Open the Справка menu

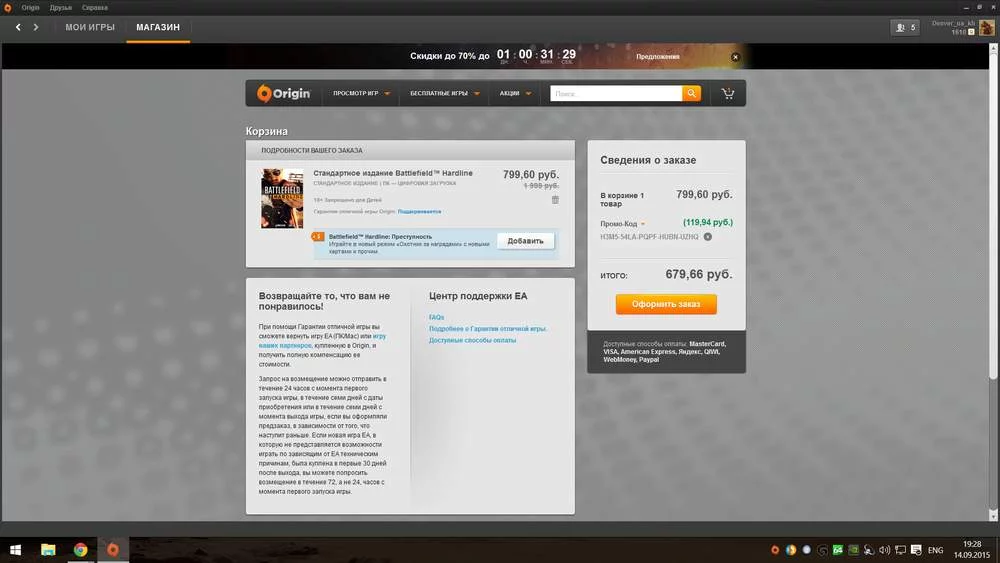point(94,8)
